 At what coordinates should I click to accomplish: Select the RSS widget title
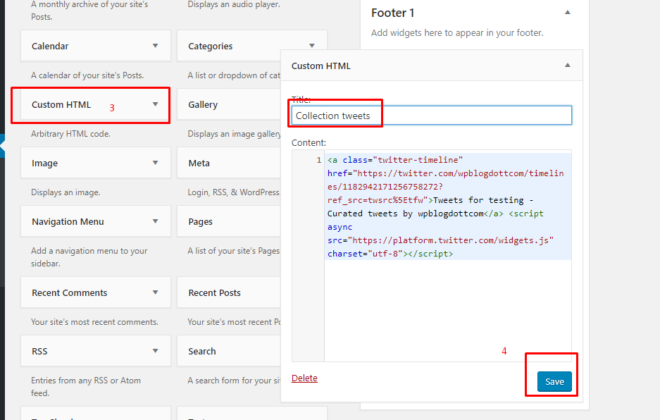pyautogui.click(x=40, y=351)
